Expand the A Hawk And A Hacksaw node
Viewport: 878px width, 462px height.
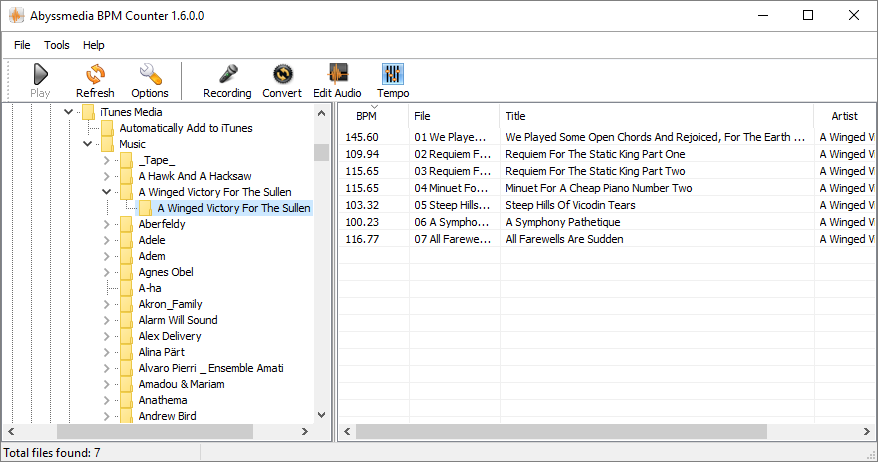coord(106,176)
